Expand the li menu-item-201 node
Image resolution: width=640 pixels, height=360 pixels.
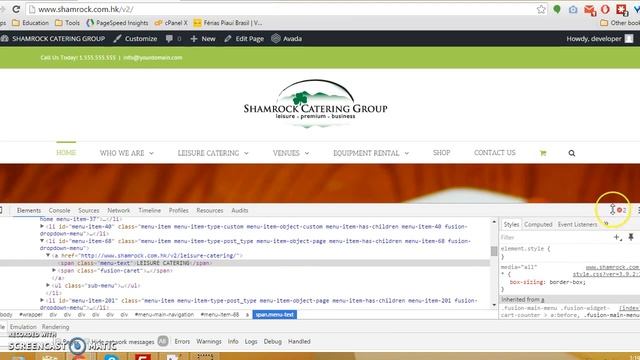[42, 300]
